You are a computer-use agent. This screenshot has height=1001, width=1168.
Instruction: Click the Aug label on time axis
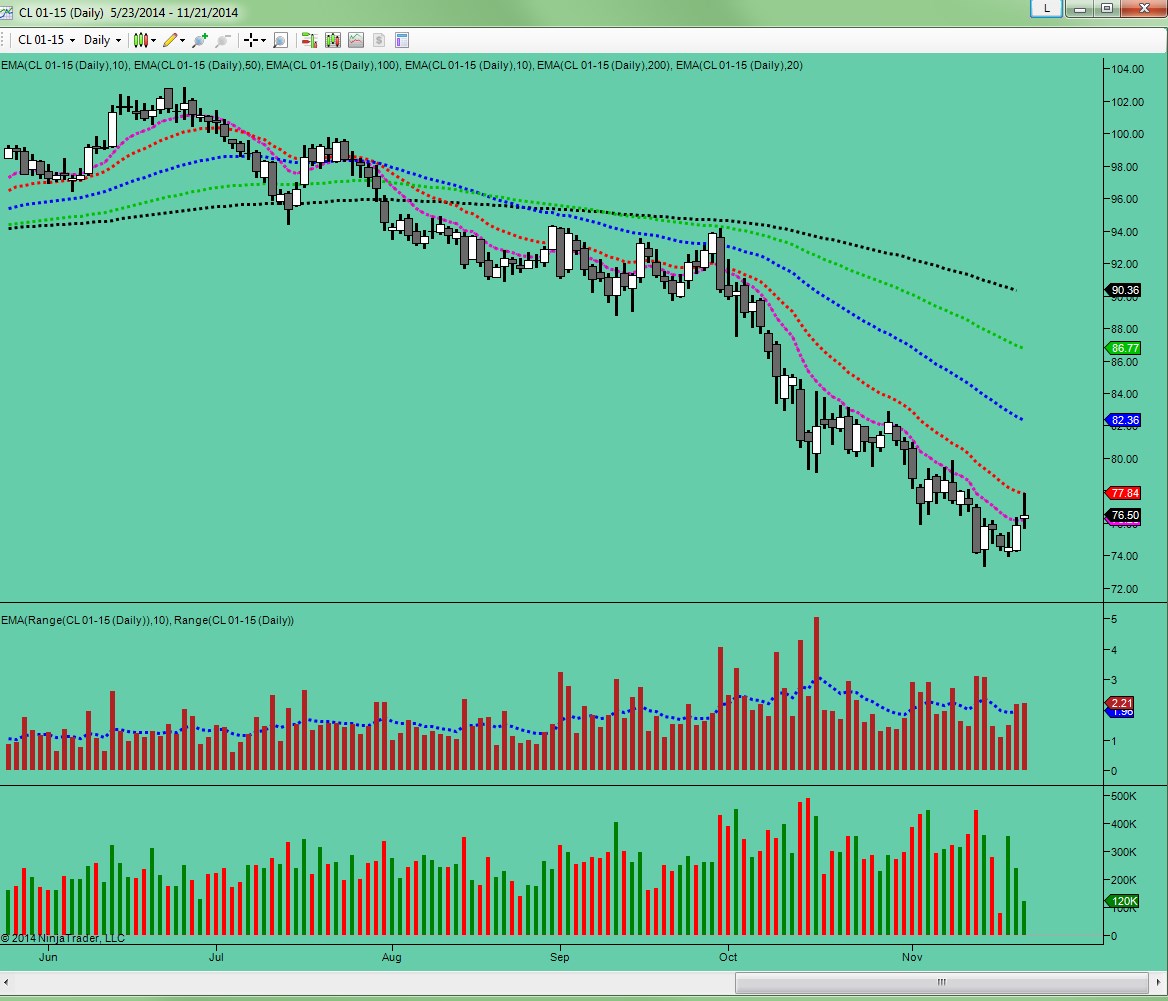pos(391,957)
